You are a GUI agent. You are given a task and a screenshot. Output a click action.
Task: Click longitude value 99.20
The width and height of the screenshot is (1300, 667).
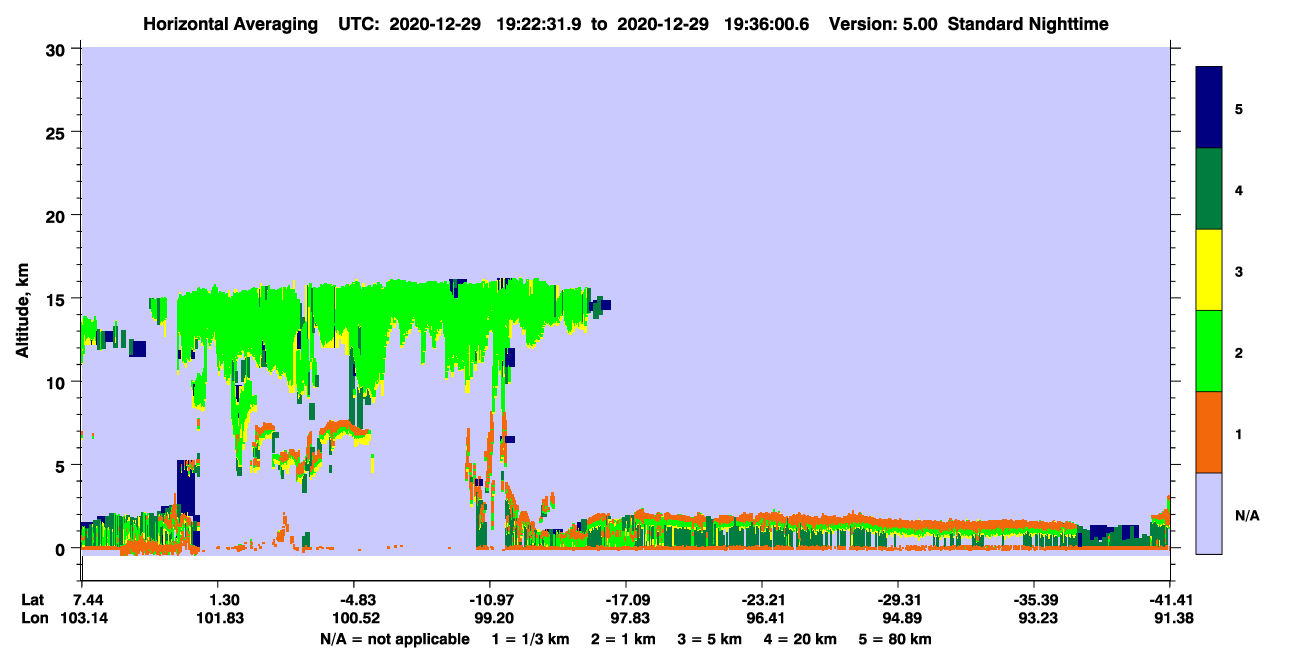click(494, 618)
